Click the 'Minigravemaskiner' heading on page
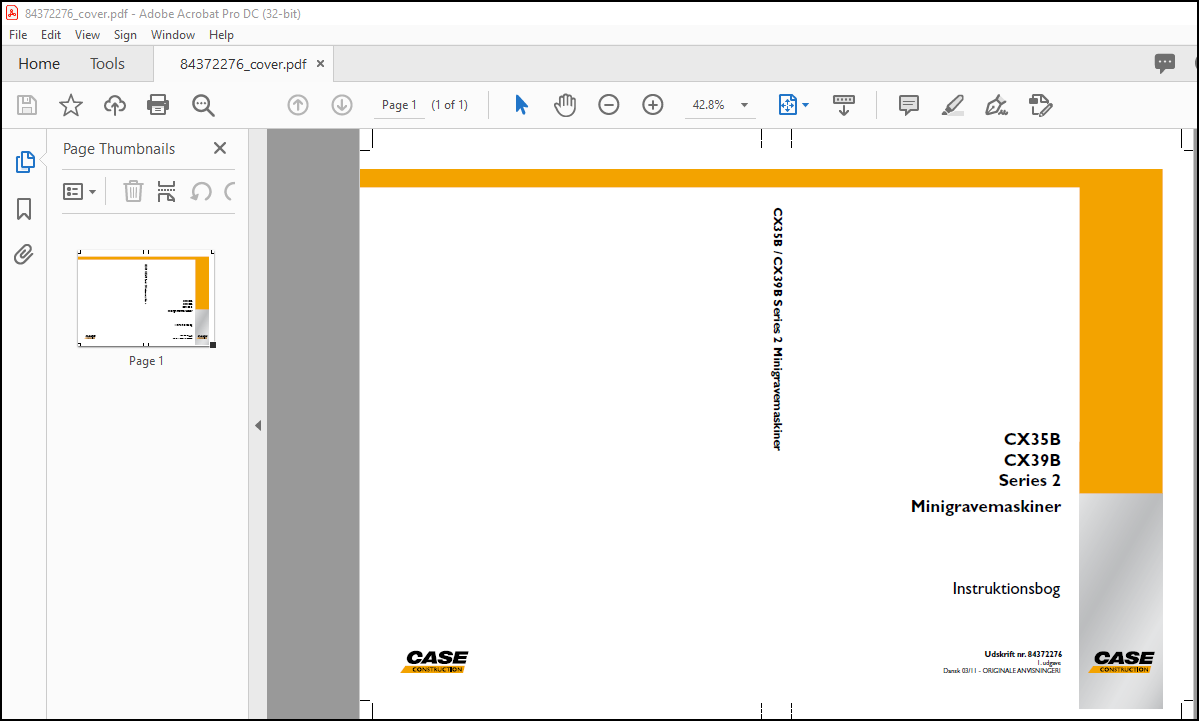This screenshot has width=1199, height=721. 986,506
